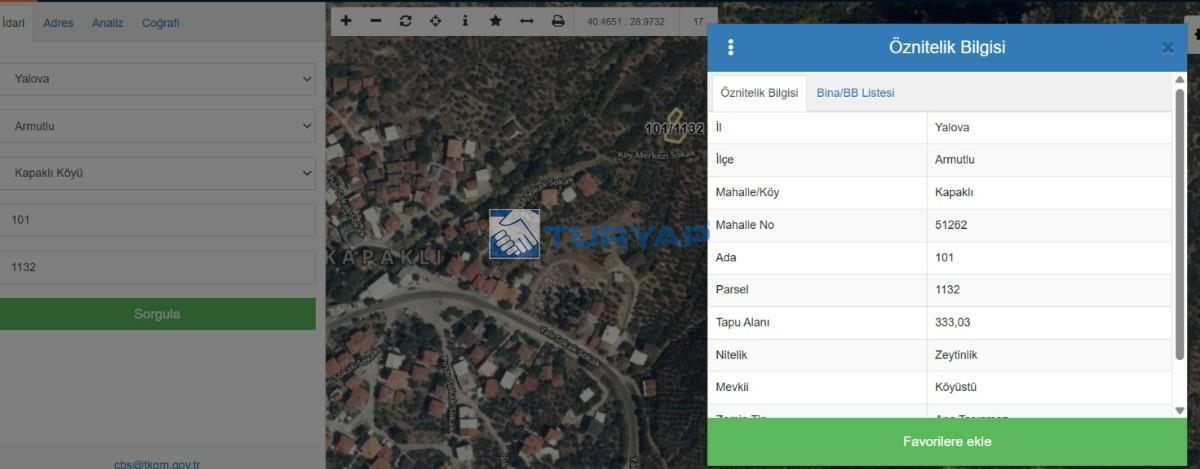1200x469 pixels.
Task: Open favorites with the star icon
Action: tap(495, 21)
